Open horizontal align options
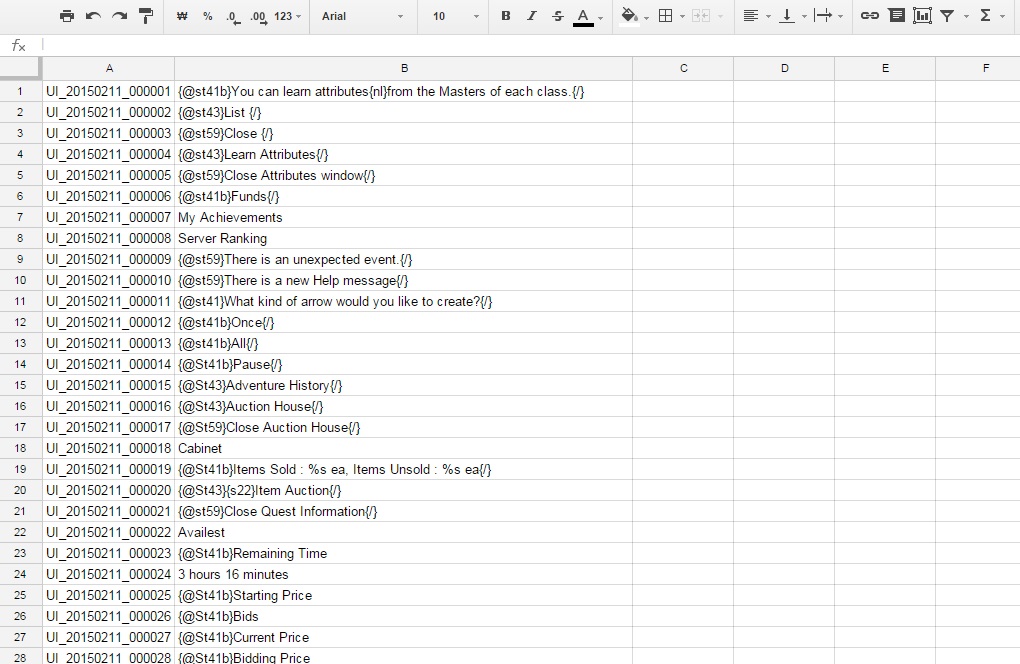The image size is (1020, 664). [x=751, y=16]
